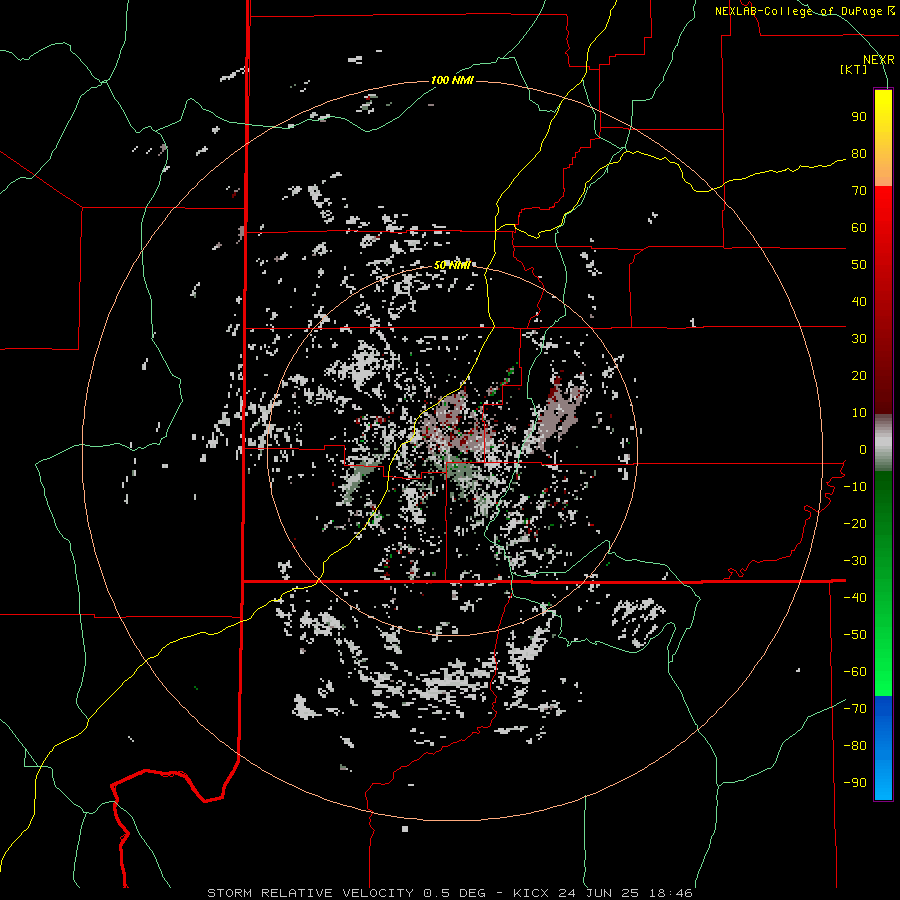Screen dimensions: 900x900
Task: Click the 0.5 DEG elevation text in caption
Action: pos(454,893)
